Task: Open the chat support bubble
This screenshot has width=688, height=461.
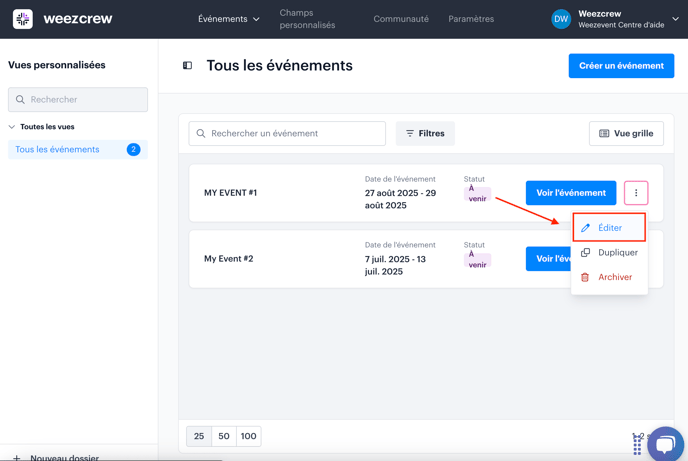Action: pyautogui.click(x=665, y=444)
